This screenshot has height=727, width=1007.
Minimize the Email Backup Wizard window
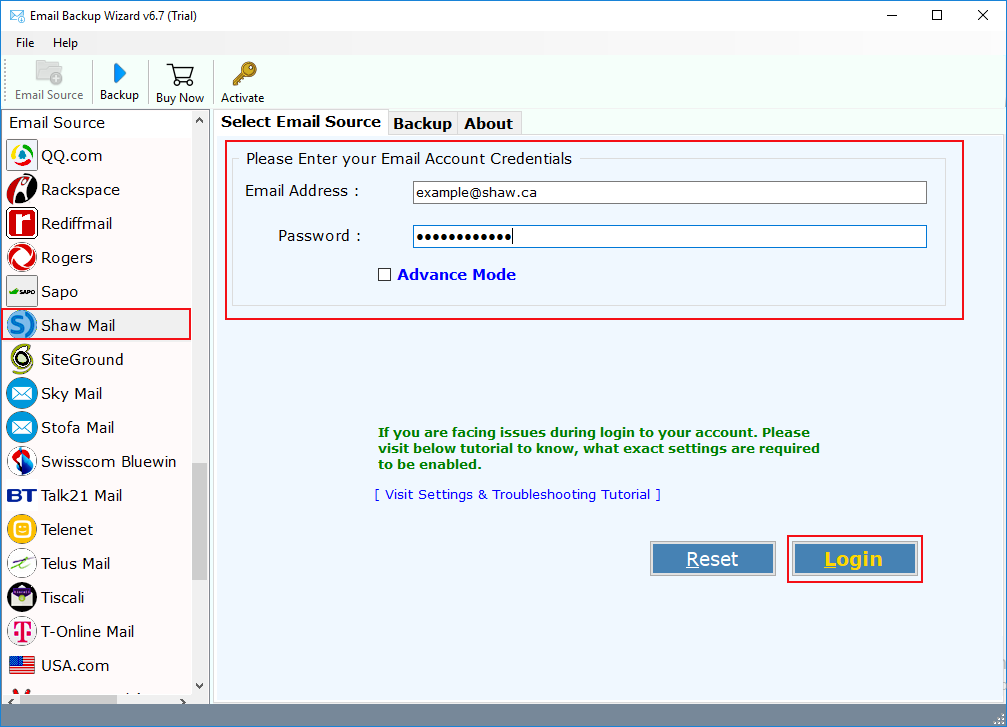pos(892,15)
